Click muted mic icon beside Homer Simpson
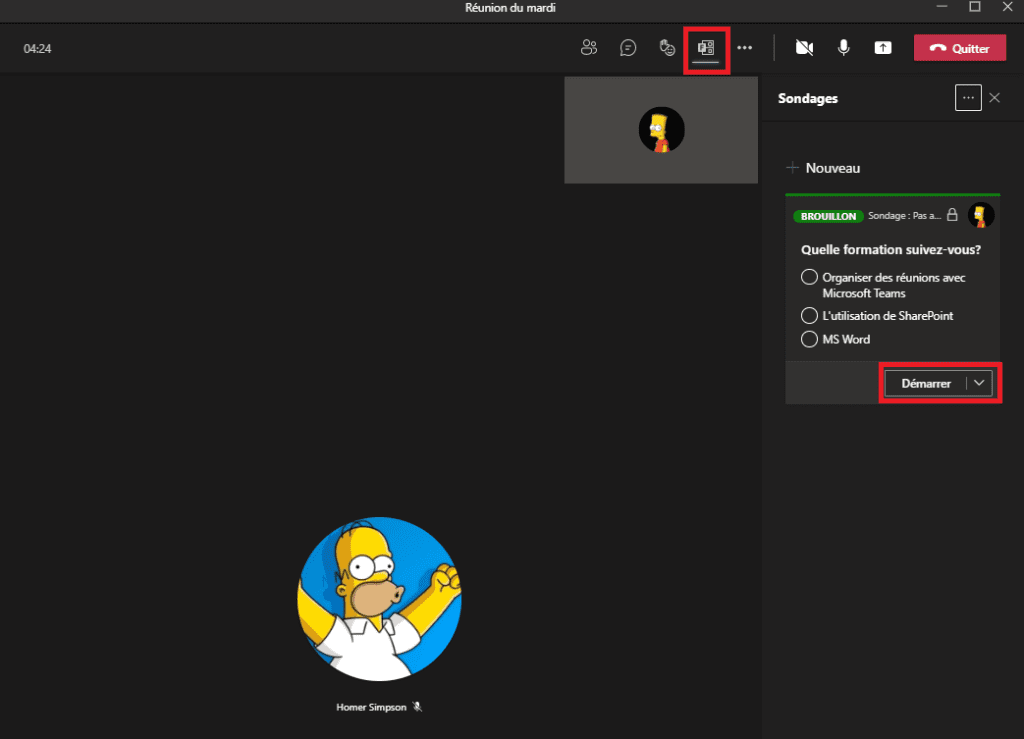Viewport: 1024px width, 739px height. (417, 707)
